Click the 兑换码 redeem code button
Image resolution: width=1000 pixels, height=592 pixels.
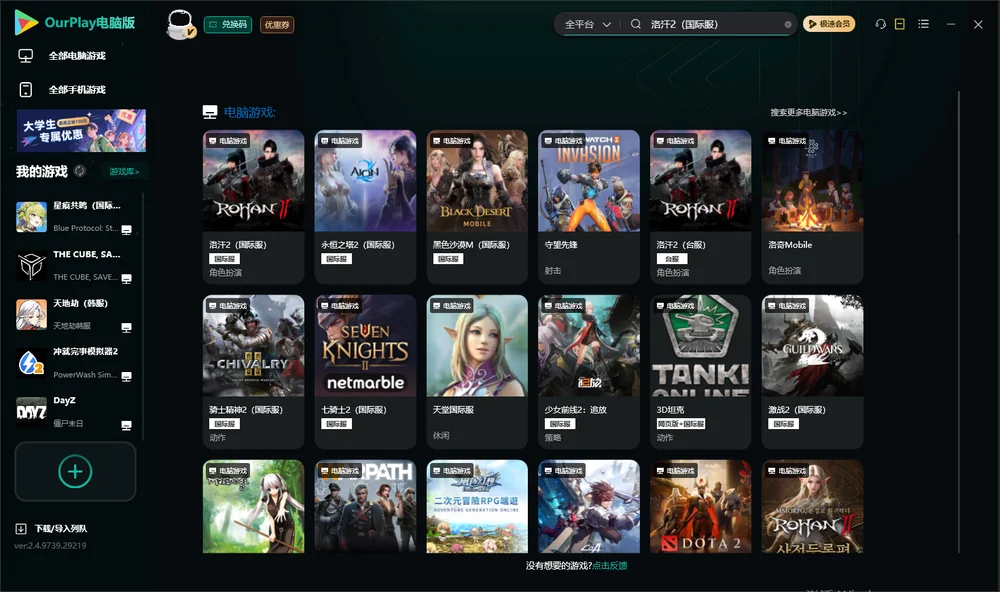[x=228, y=24]
